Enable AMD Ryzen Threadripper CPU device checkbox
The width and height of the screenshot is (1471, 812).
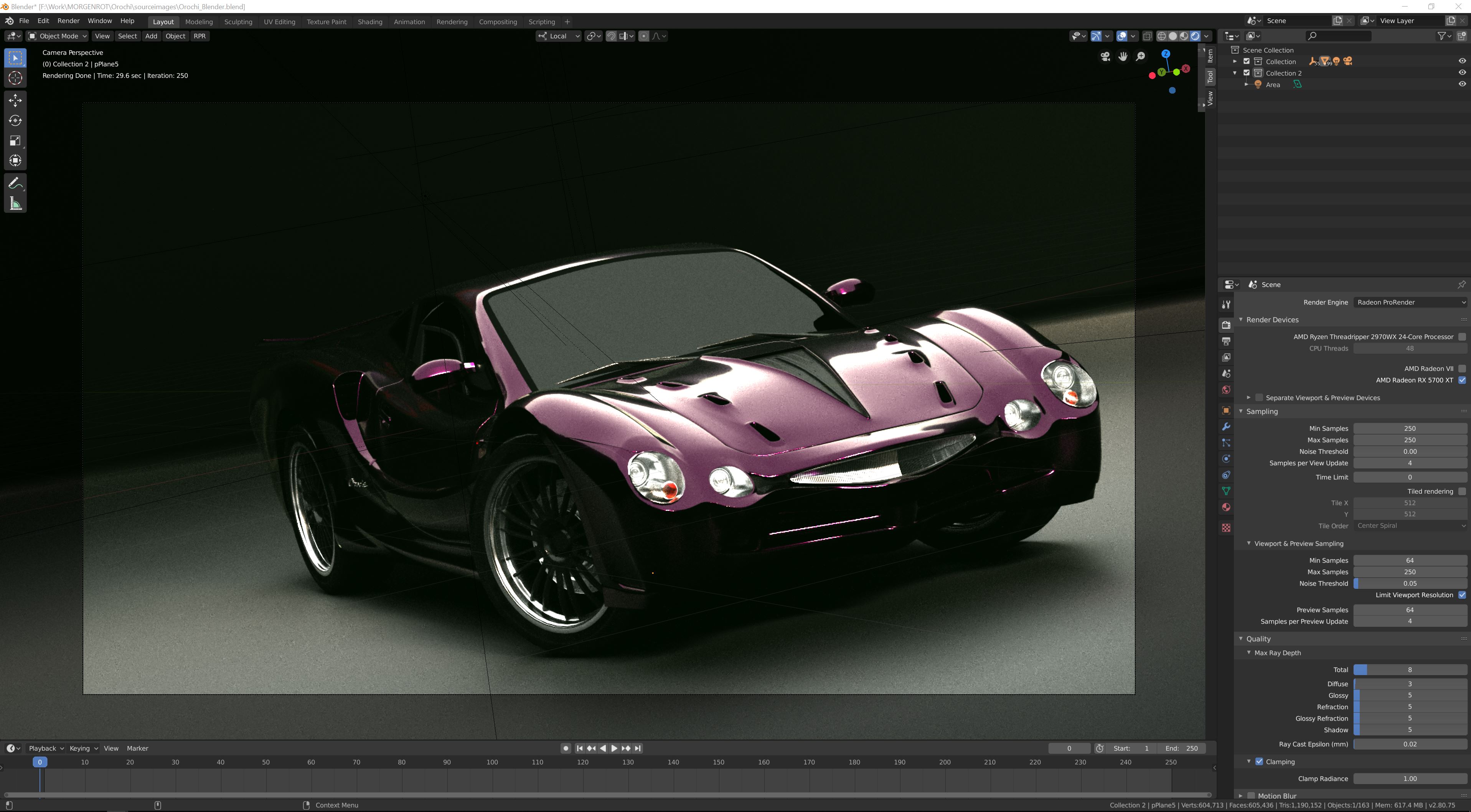[x=1462, y=337]
